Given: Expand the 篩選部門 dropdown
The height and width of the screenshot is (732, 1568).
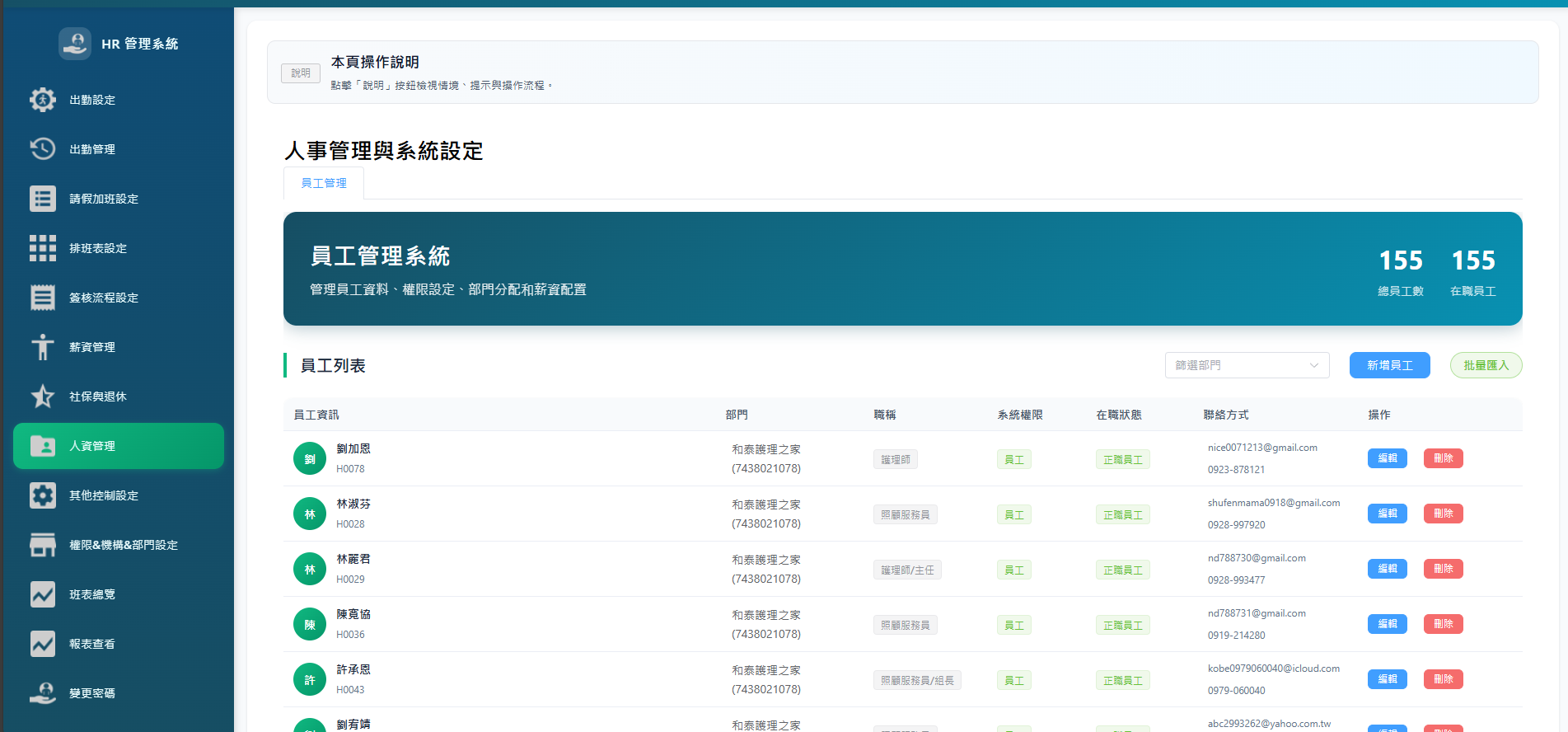Looking at the screenshot, I should click(1246, 365).
